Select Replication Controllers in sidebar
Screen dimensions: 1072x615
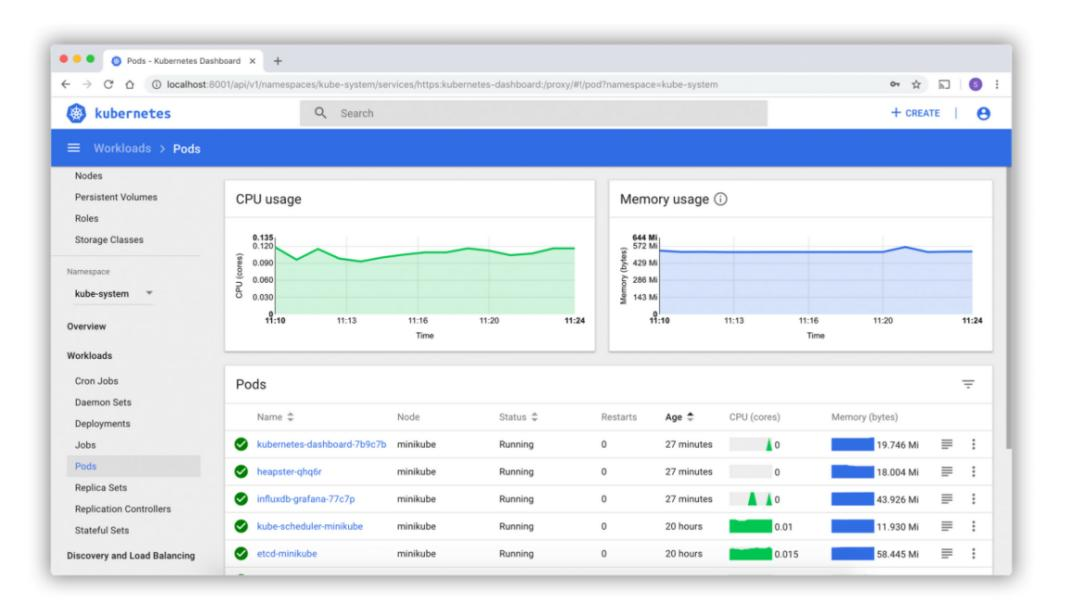(x=123, y=508)
